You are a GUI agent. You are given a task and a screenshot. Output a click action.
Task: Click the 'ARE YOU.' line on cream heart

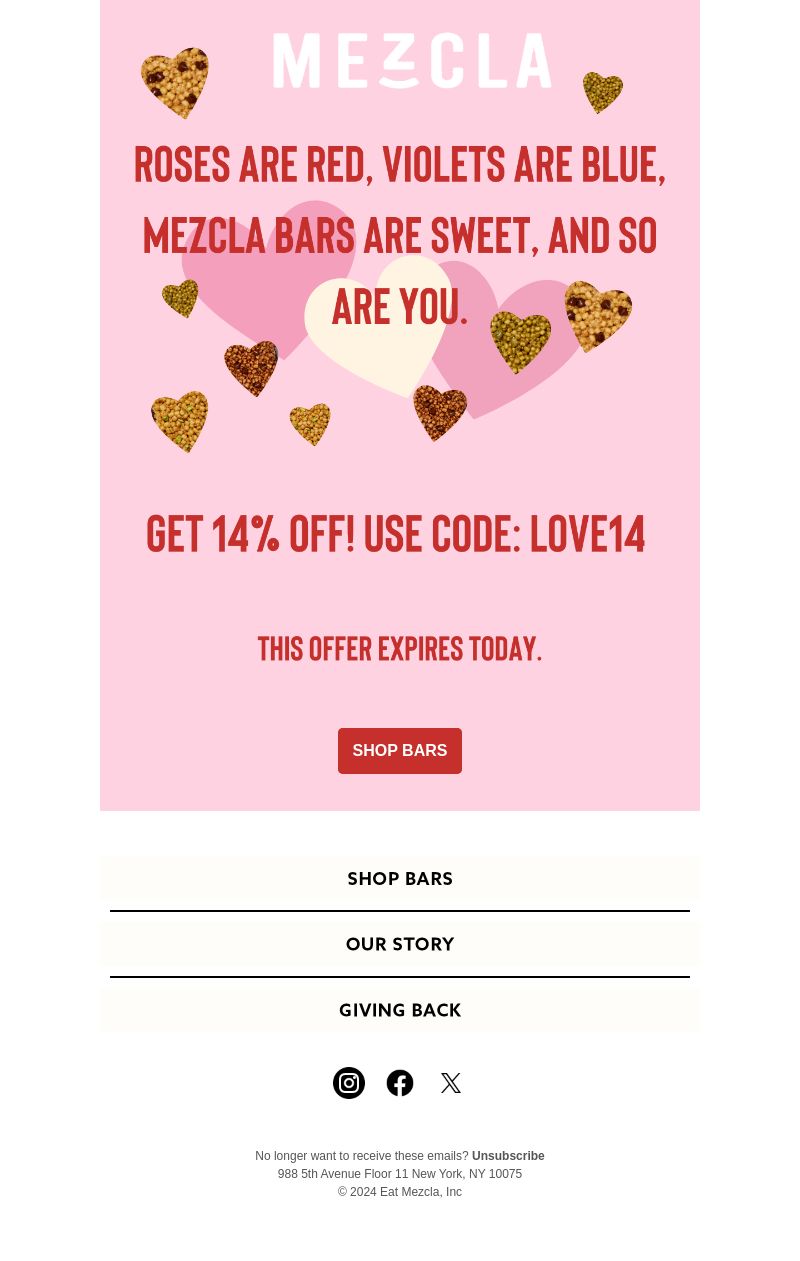(400, 307)
